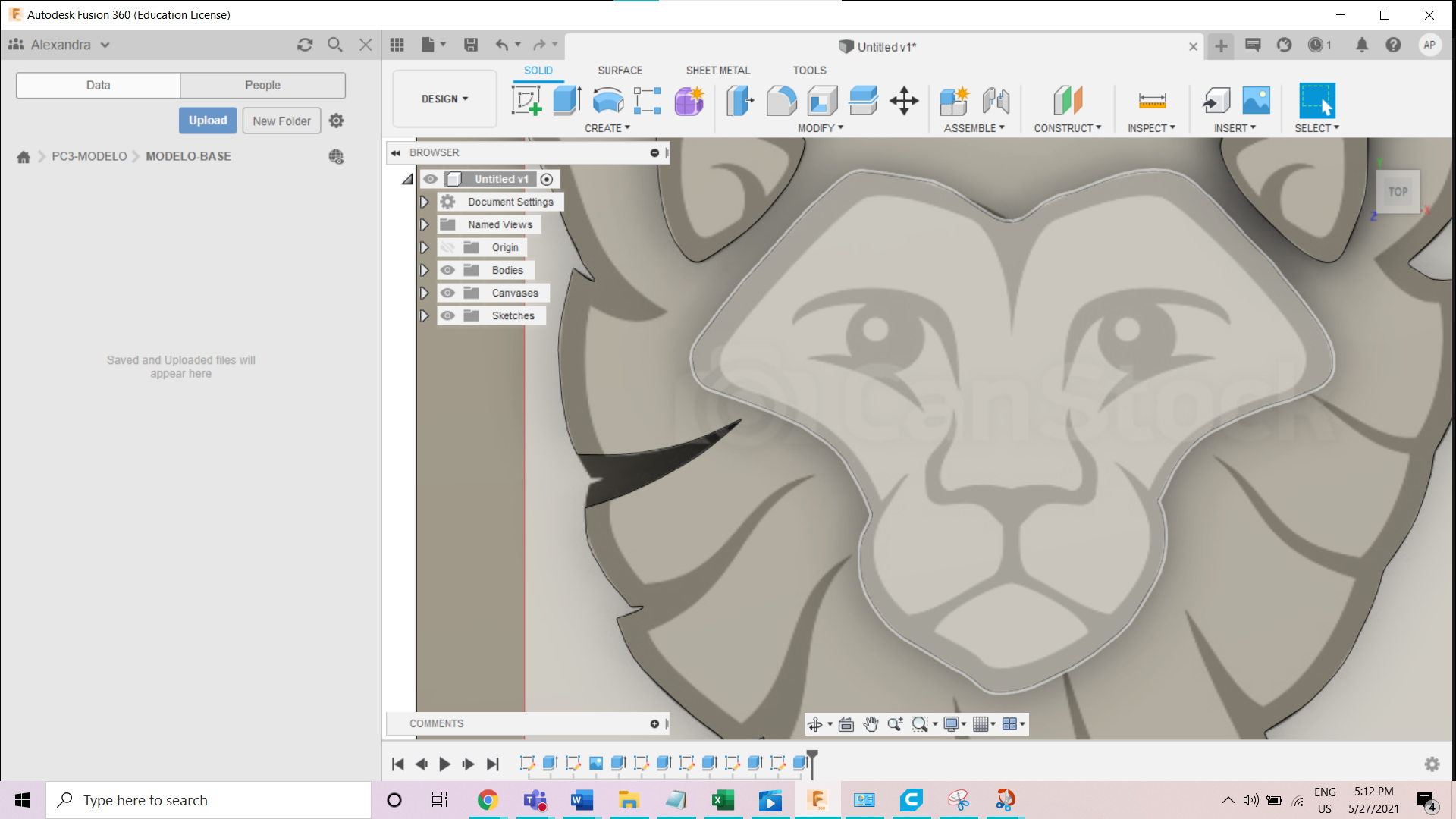Click the Measure tool under Inspect
Viewport: 1456px width, 819px height.
tap(1152, 100)
